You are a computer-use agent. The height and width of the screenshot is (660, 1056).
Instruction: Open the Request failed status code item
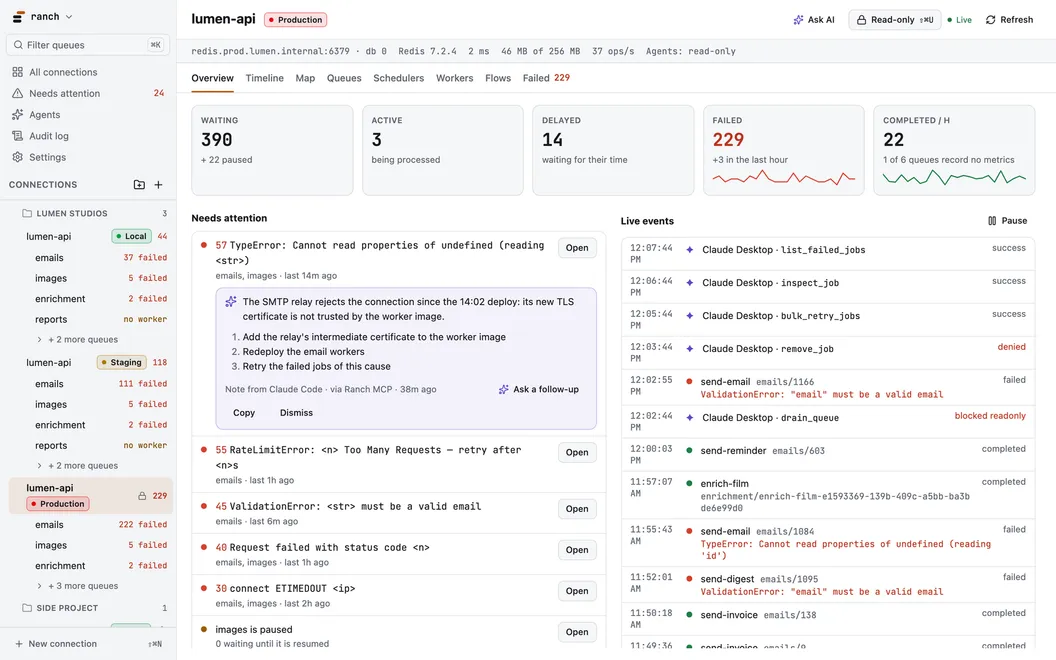[x=576, y=550]
